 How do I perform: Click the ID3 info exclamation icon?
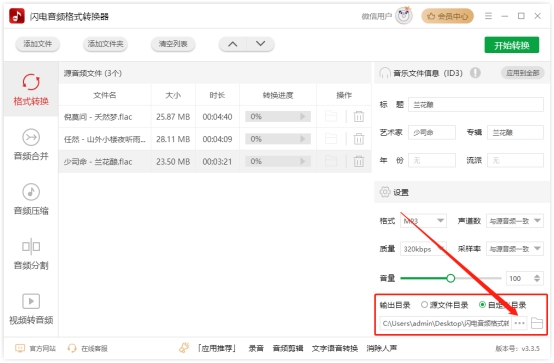[x=475, y=73]
